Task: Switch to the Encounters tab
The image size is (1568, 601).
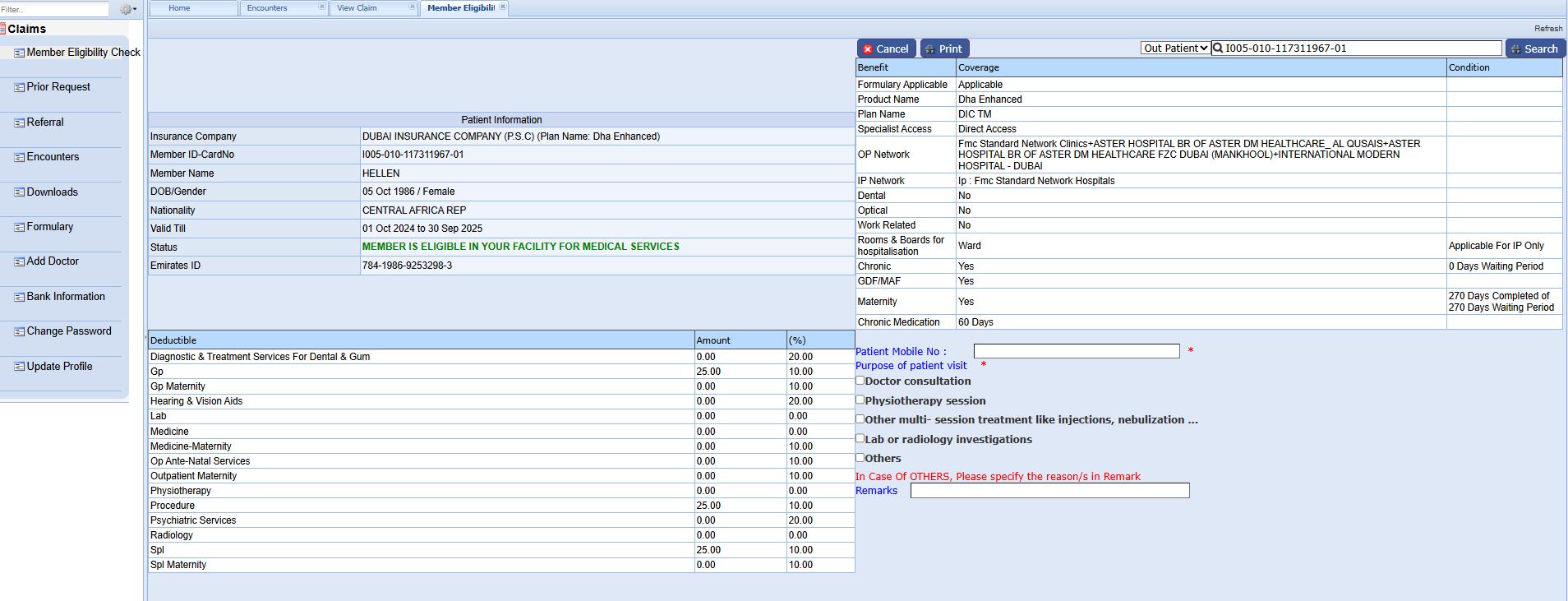Action: coord(268,8)
